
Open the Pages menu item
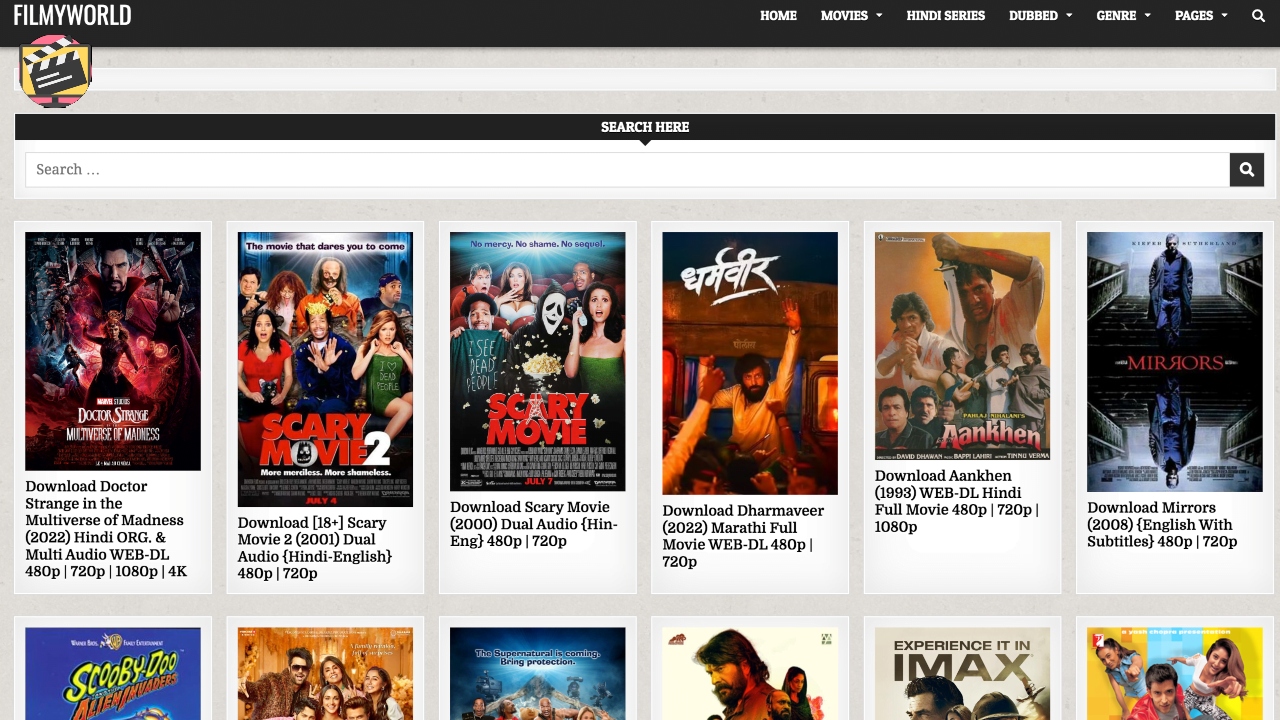(x=1194, y=15)
